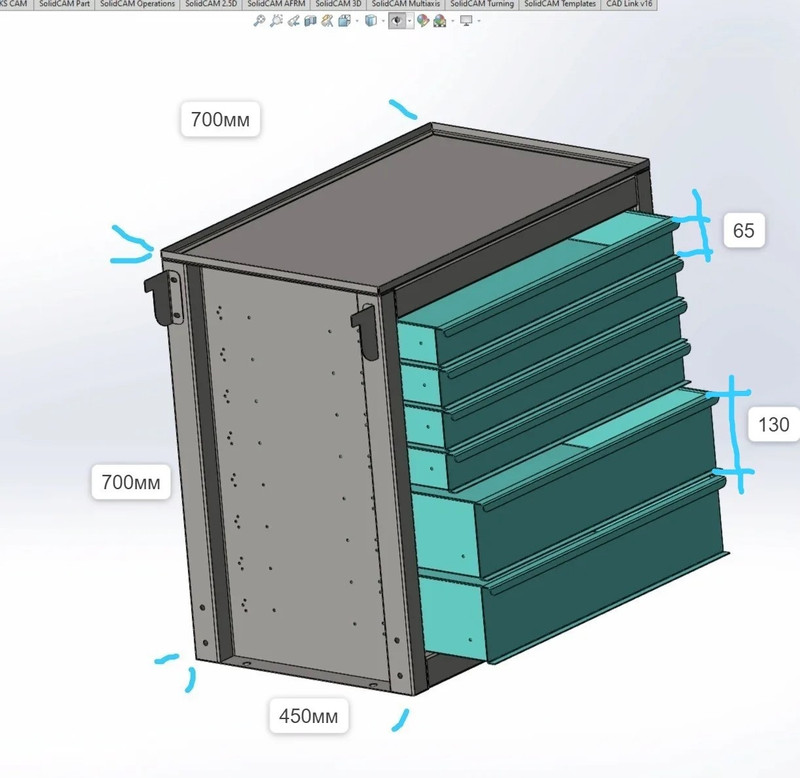Click the Zoom to Fit icon
800x778 pixels.
(260, 20)
